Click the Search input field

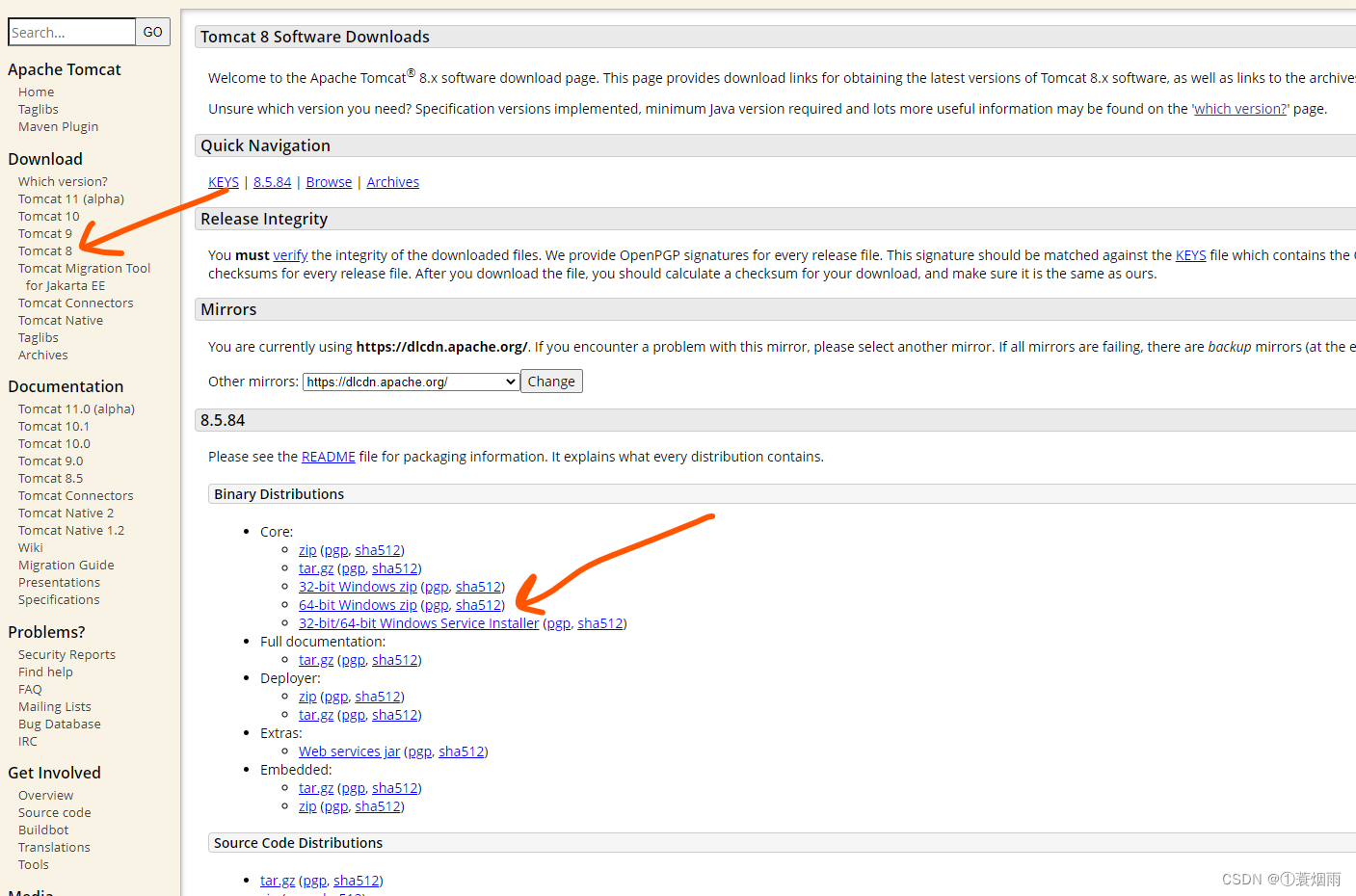click(x=72, y=32)
